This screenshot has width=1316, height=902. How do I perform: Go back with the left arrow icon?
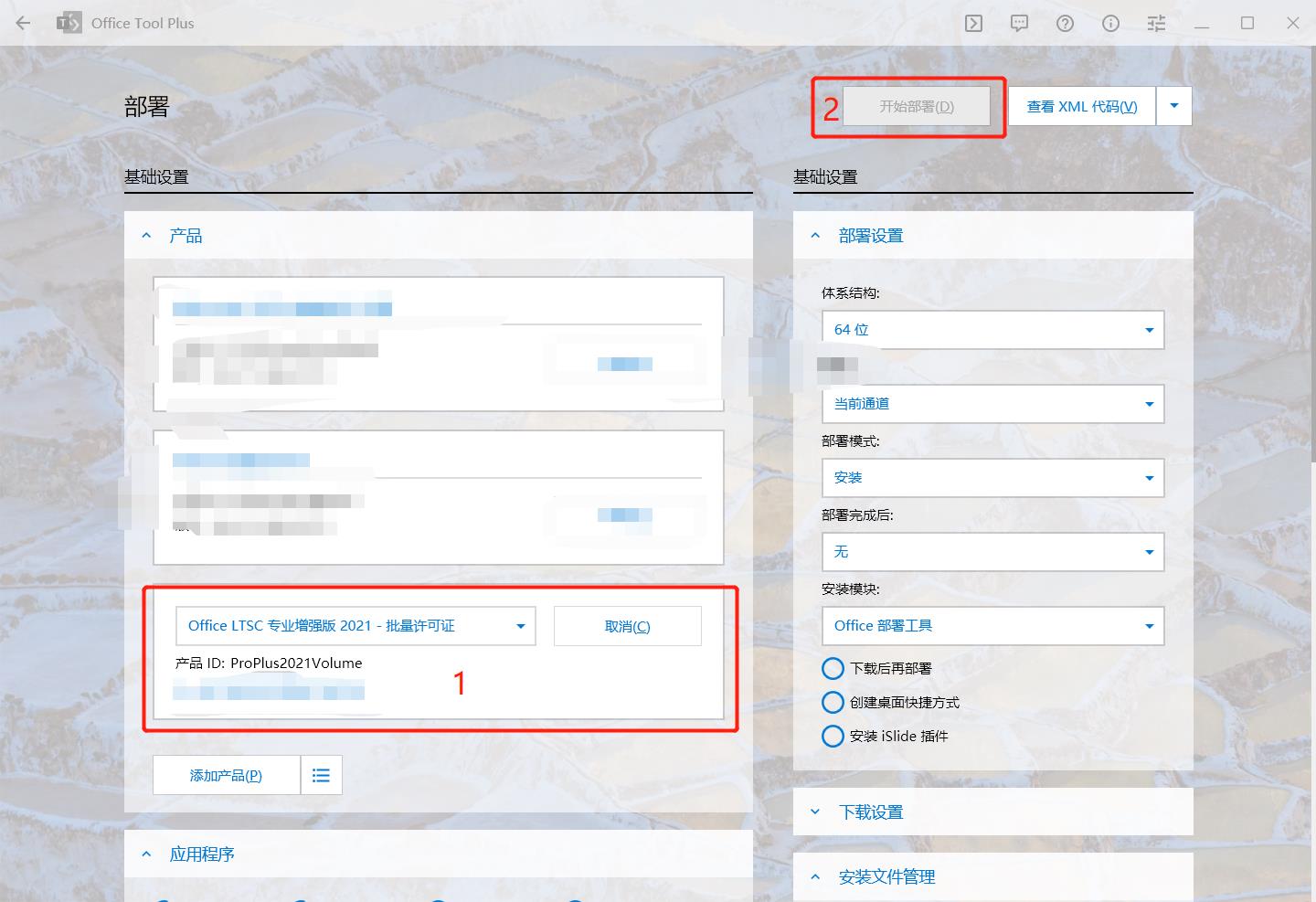(x=24, y=23)
